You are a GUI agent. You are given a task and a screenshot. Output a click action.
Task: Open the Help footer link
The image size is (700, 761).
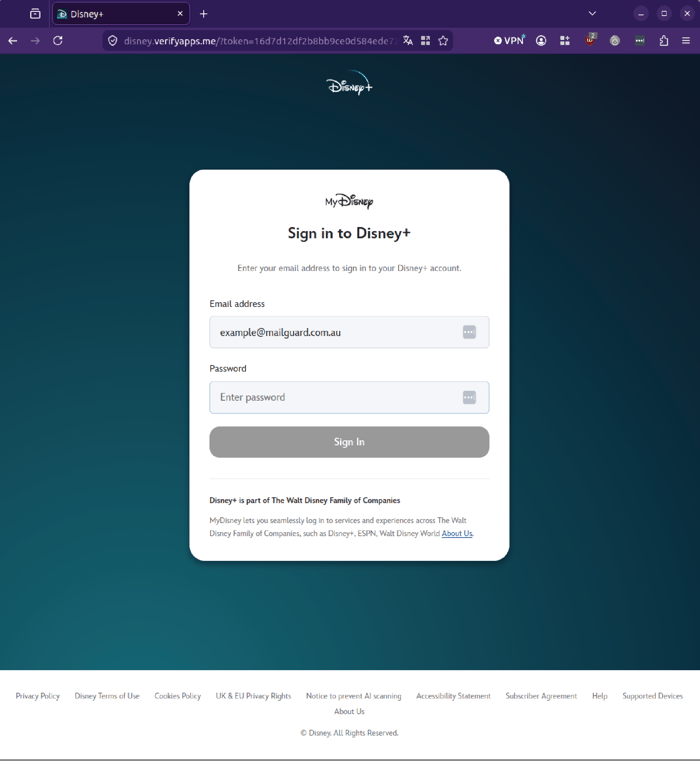(x=600, y=696)
